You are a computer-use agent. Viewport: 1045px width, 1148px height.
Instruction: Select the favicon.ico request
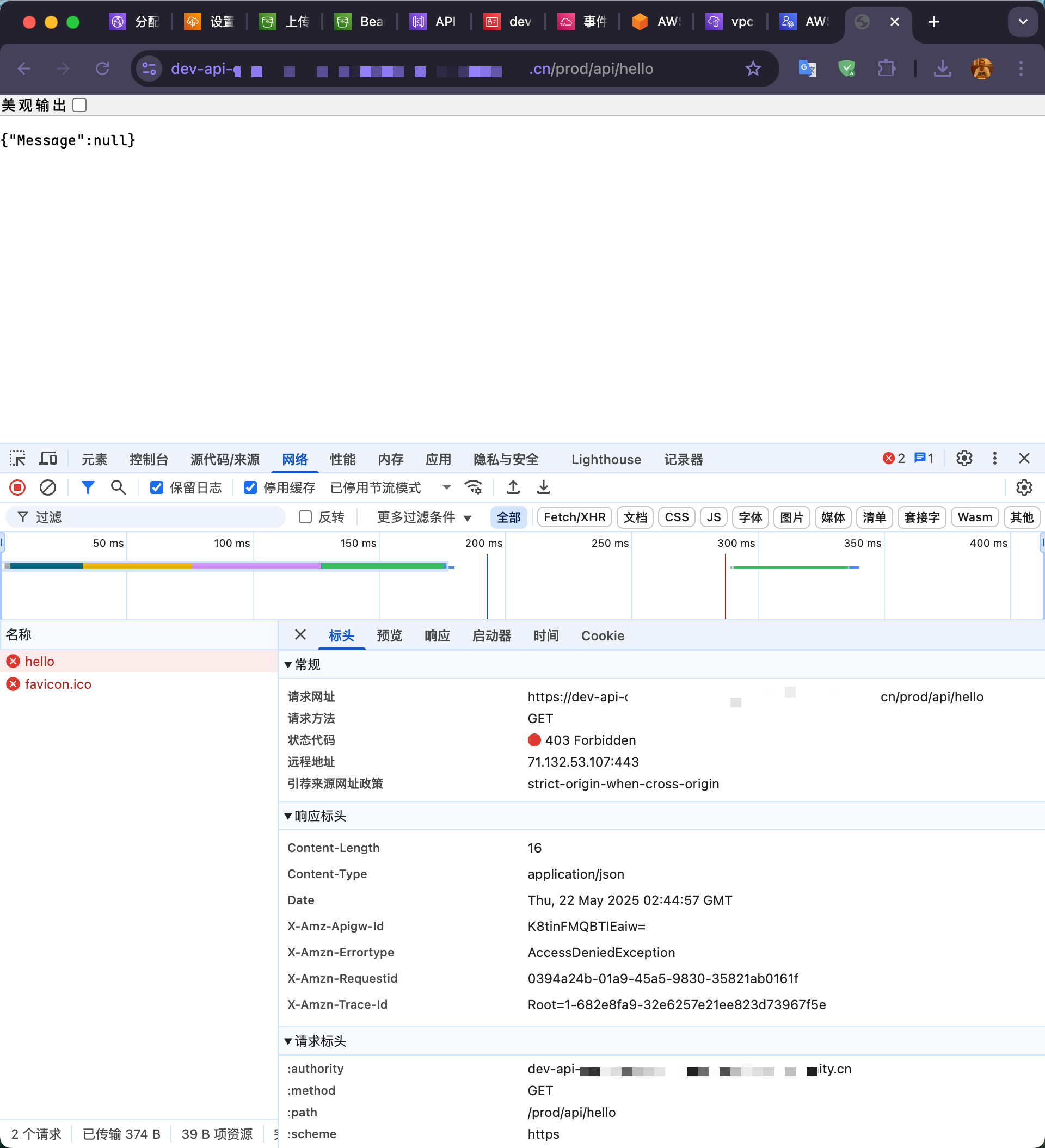[x=58, y=684]
